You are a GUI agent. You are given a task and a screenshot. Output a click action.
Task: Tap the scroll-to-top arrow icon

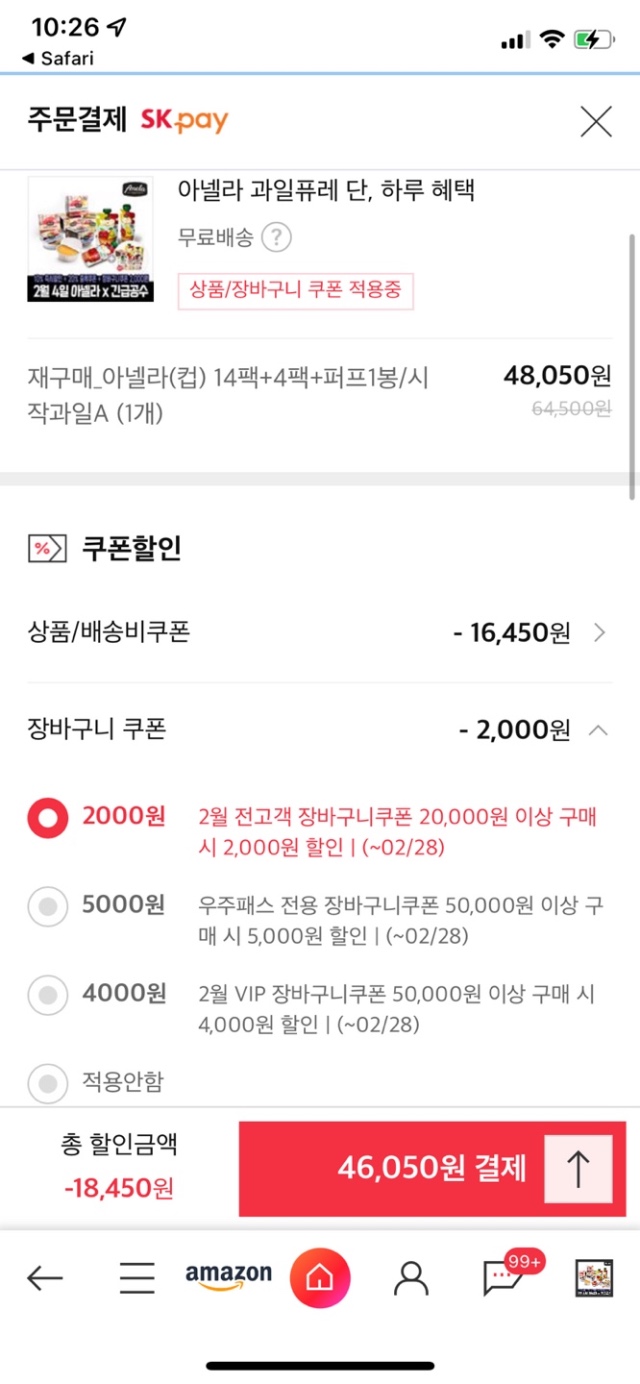point(578,1169)
